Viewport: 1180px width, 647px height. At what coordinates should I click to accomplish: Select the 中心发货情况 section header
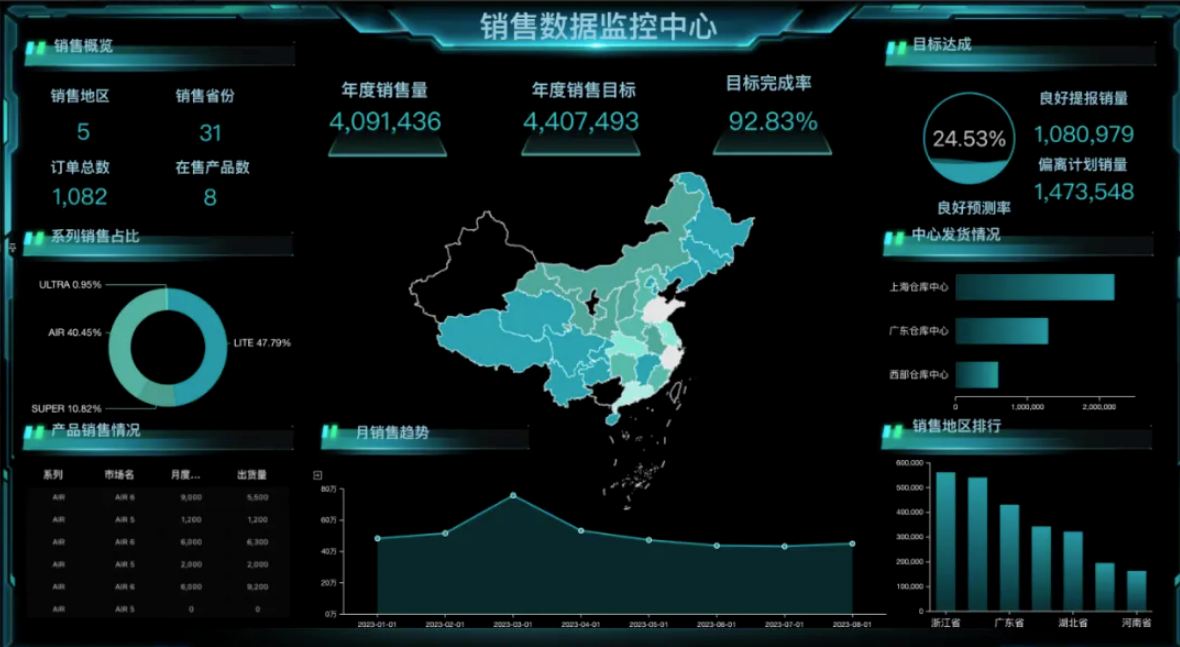956,235
